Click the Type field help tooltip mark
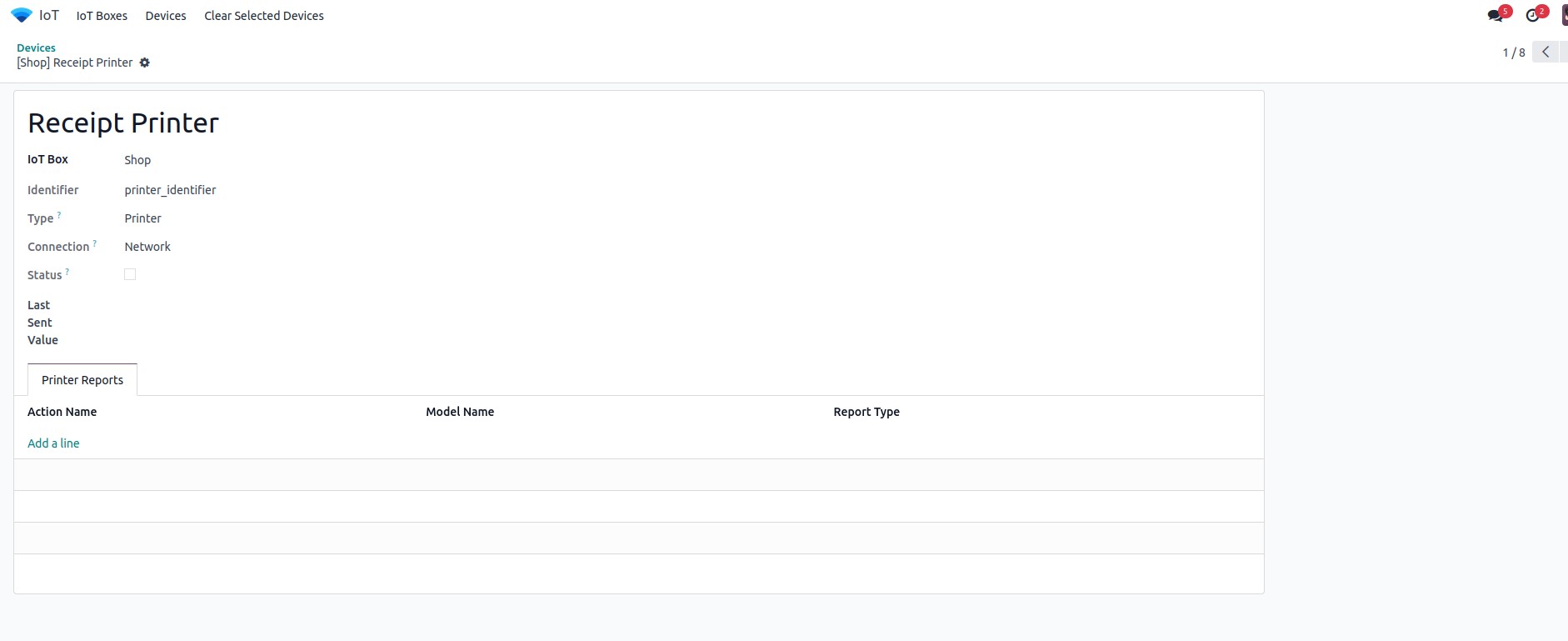Image resolution: width=1568 pixels, height=641 pixels. pyautogui.click(x=59, y=215)
